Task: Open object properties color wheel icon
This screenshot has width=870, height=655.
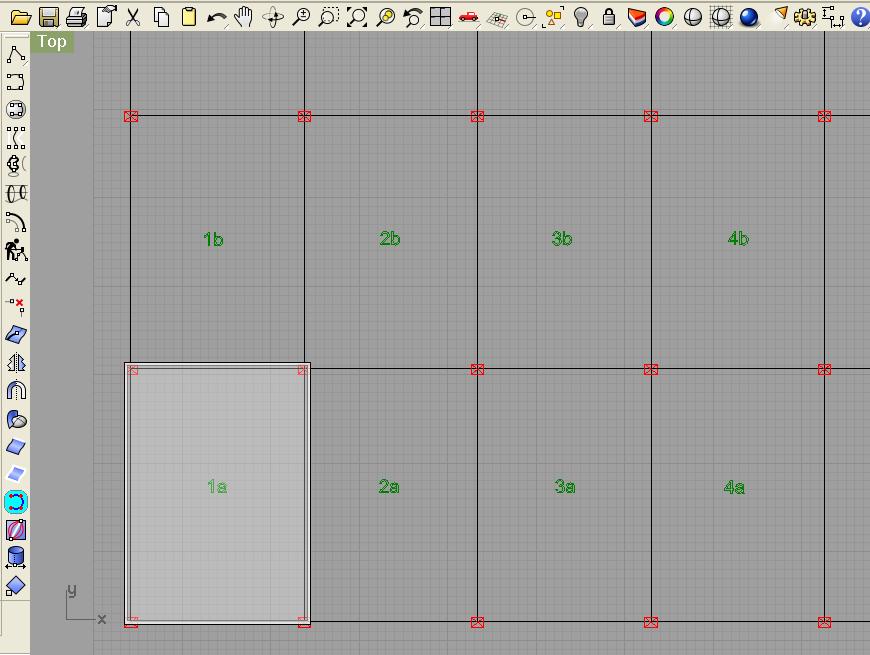Action: pyautogui.click(x=665, y=17)
